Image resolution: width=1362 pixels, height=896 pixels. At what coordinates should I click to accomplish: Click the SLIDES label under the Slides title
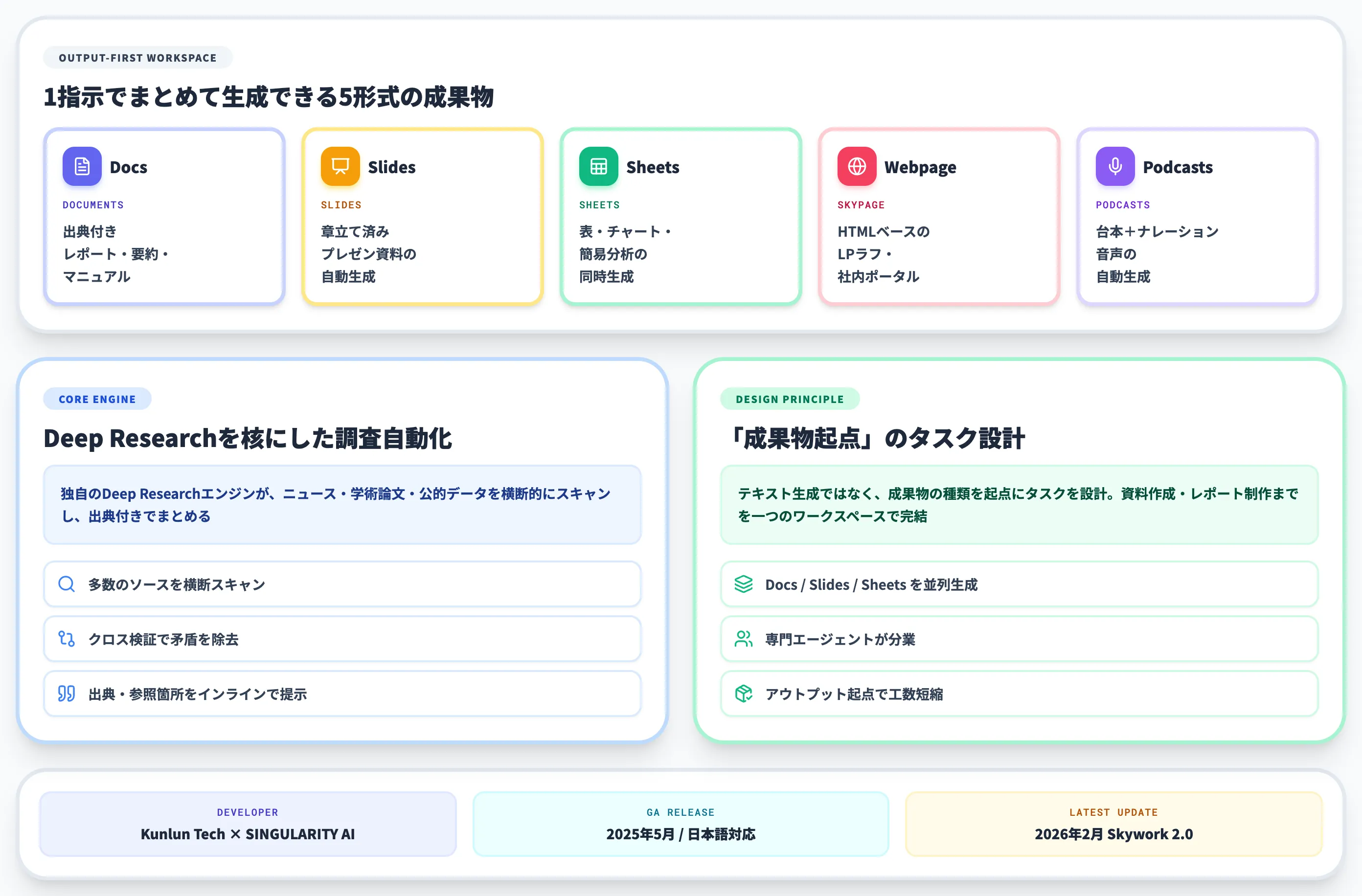coord(341,205)
